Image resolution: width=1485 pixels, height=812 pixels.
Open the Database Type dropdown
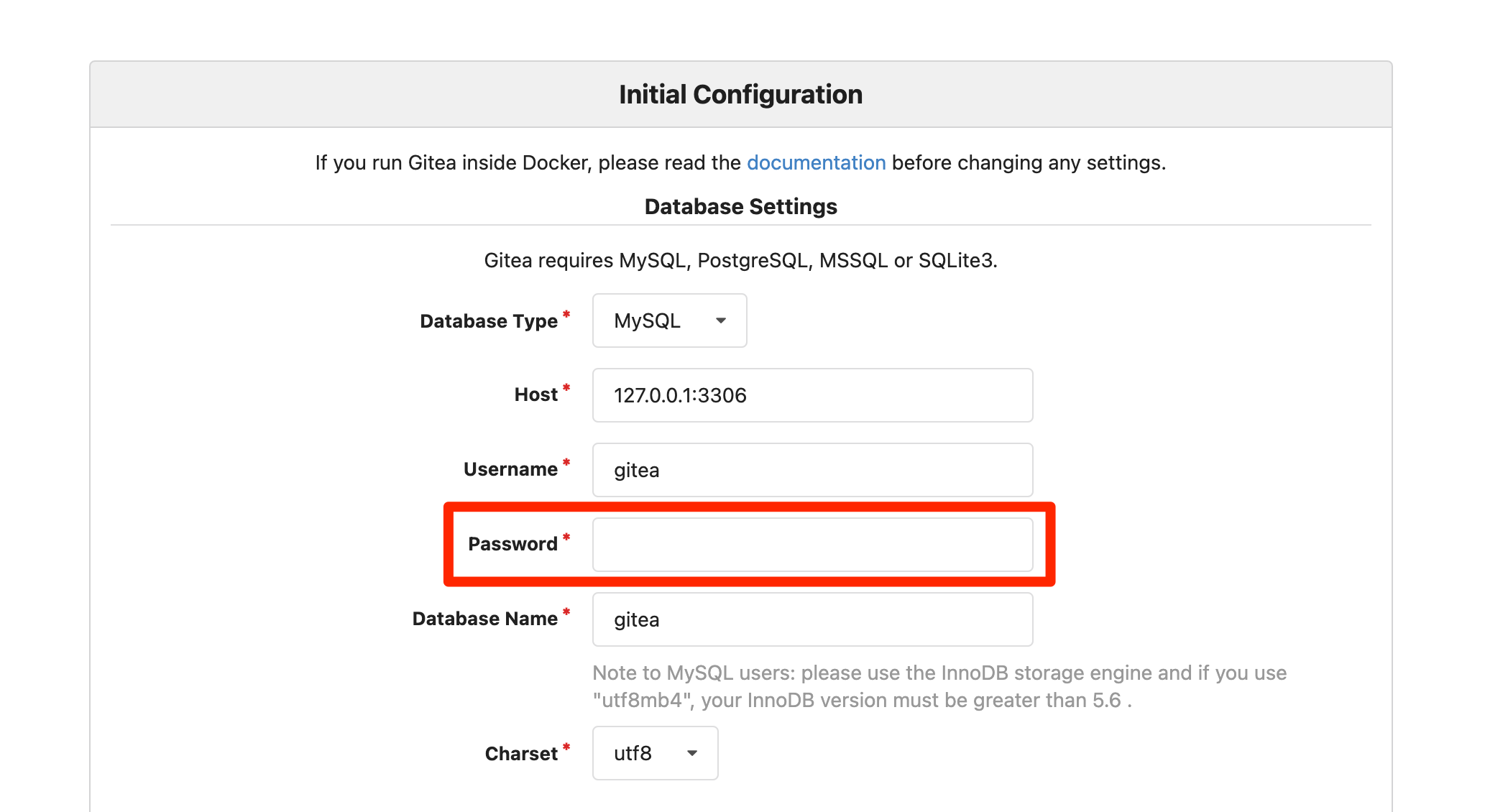[x=668, y=320]
